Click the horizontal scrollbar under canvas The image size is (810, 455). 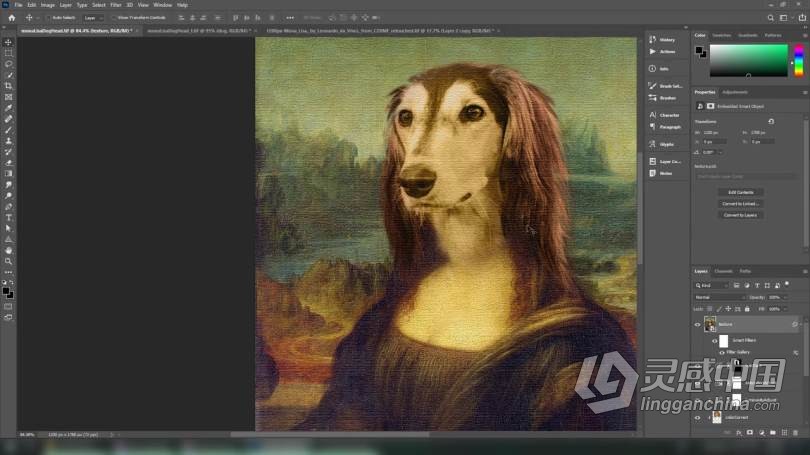[x=330, y=435]
